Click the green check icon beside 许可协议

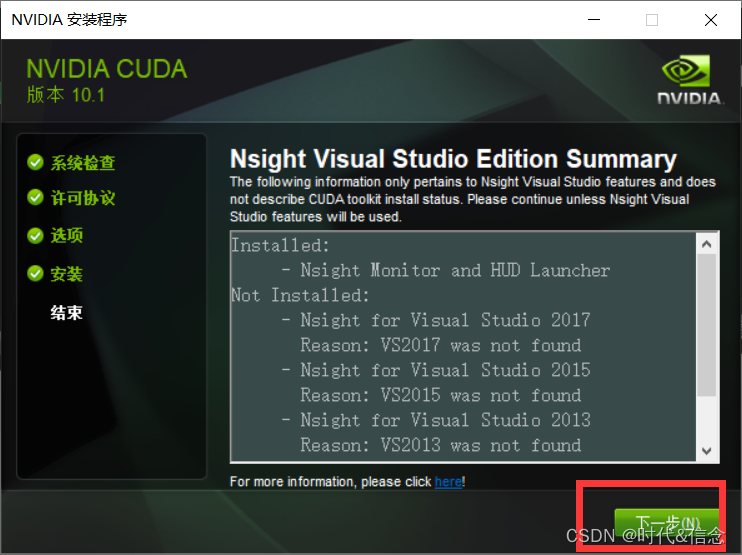[x=35, y=197]
